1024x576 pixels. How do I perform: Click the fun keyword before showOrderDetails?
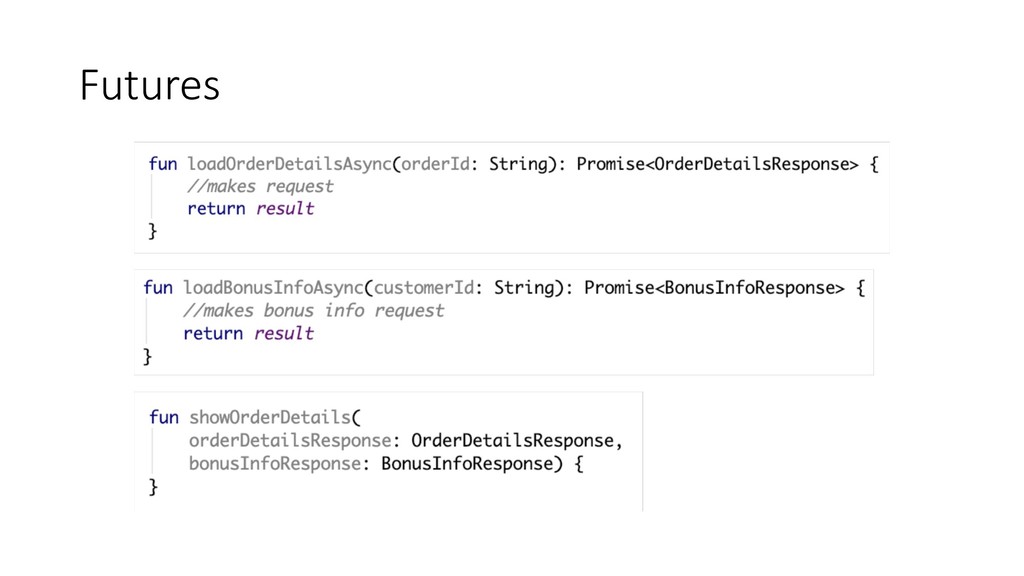[163, 417]
